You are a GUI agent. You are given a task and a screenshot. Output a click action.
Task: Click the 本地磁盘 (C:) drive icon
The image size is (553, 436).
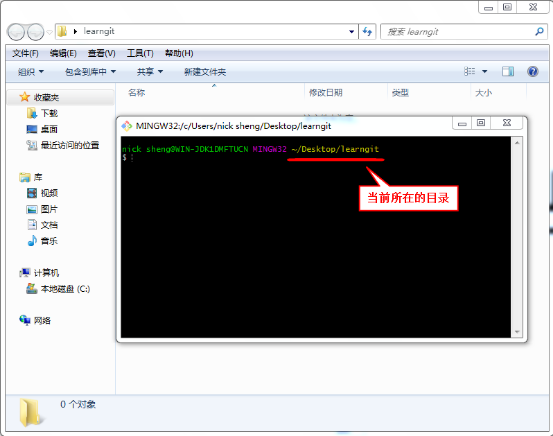(32, 289)
